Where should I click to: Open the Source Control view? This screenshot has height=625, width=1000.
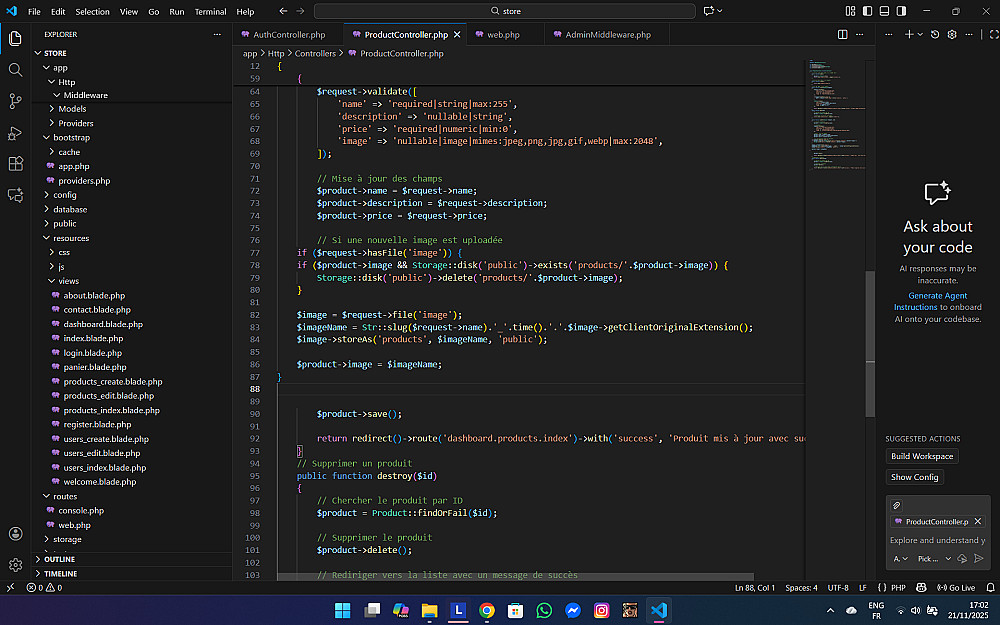click(x=15, y=101)
